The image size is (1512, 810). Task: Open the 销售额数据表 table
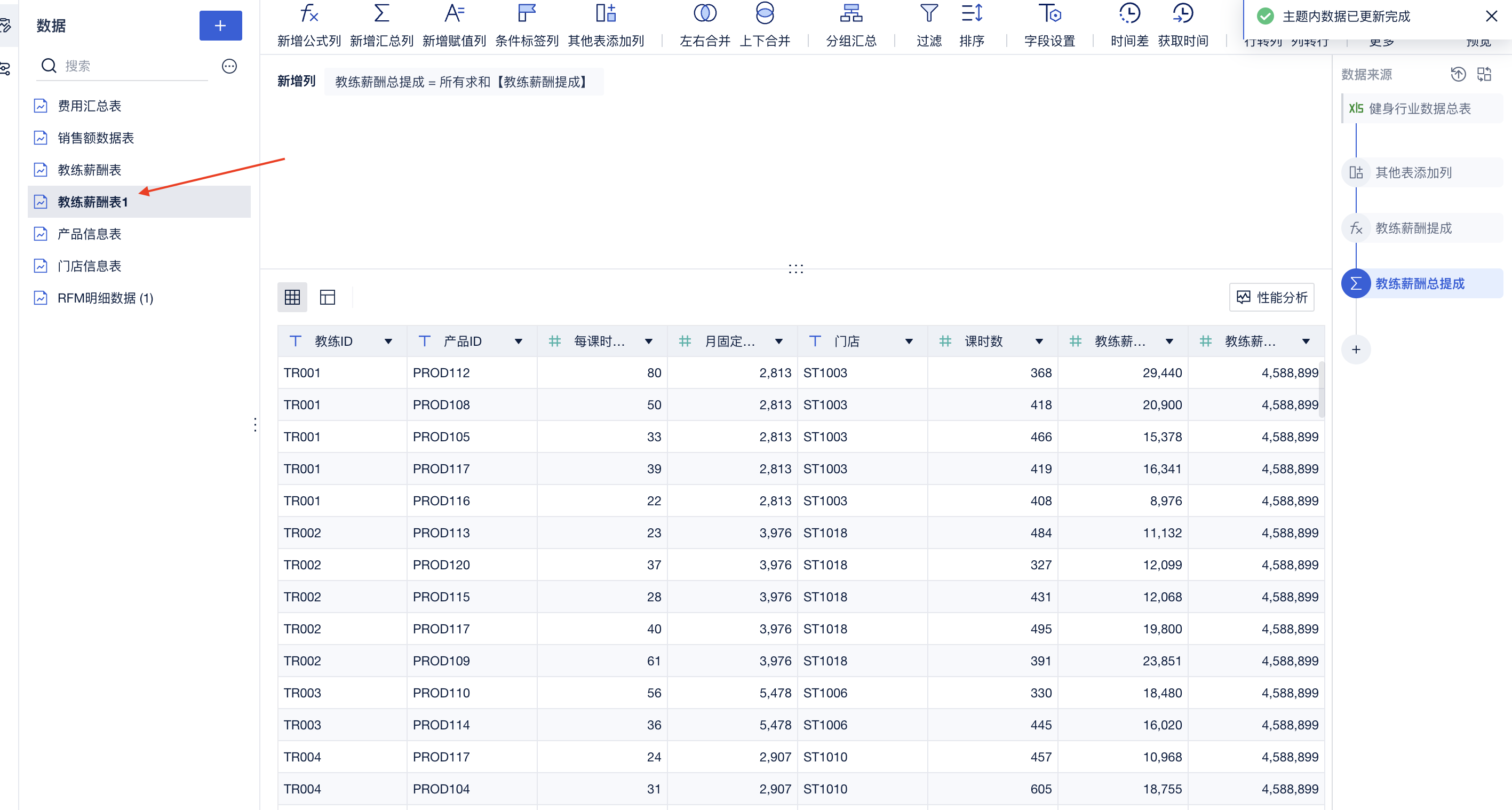[96, 138]
